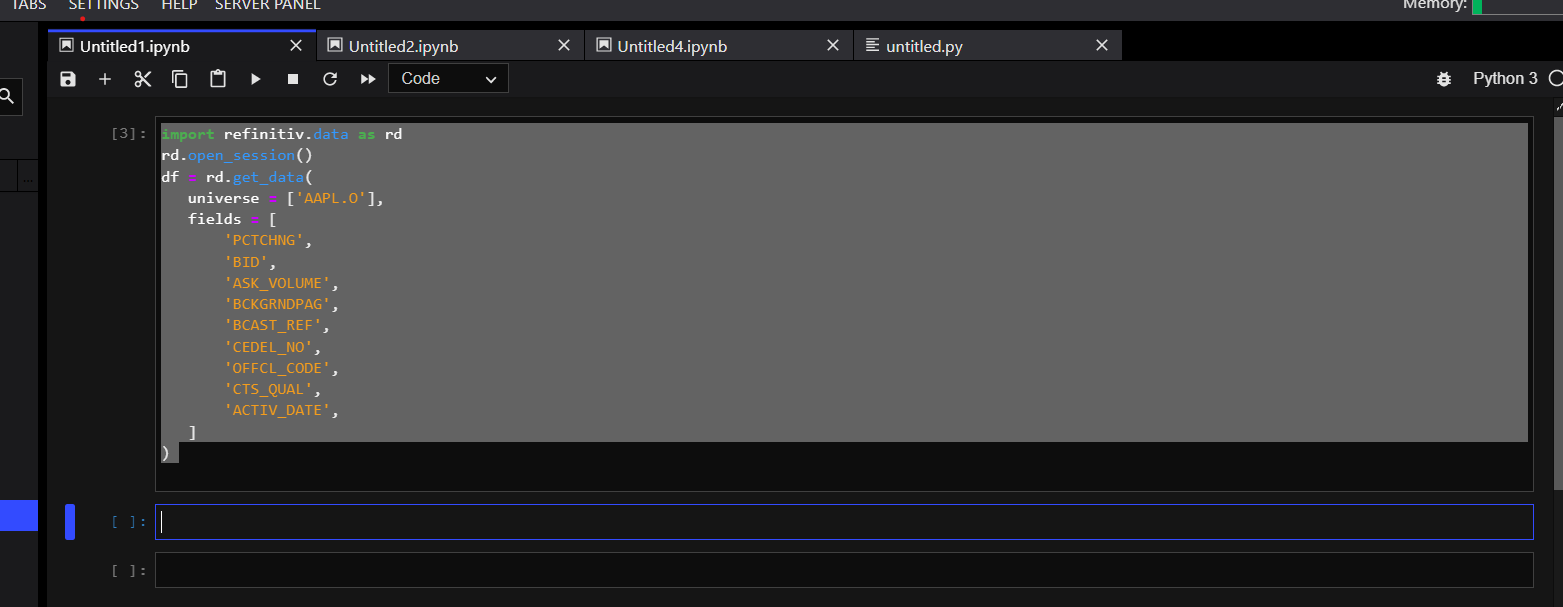Image resolution: width=1563 pixels, height=607 pixels.
Task: Open the Server Panel menu
Action: 268,5
